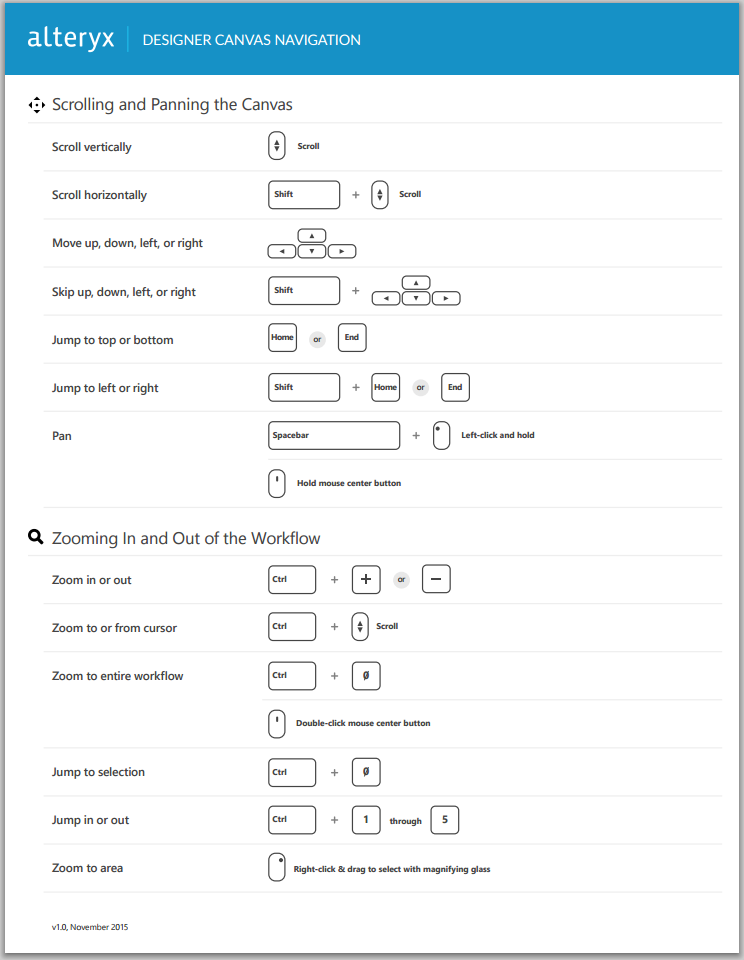Click the right-click mouse icon in Zoom to area row
This screenshot has width=744, height=960.
(277, 868)
